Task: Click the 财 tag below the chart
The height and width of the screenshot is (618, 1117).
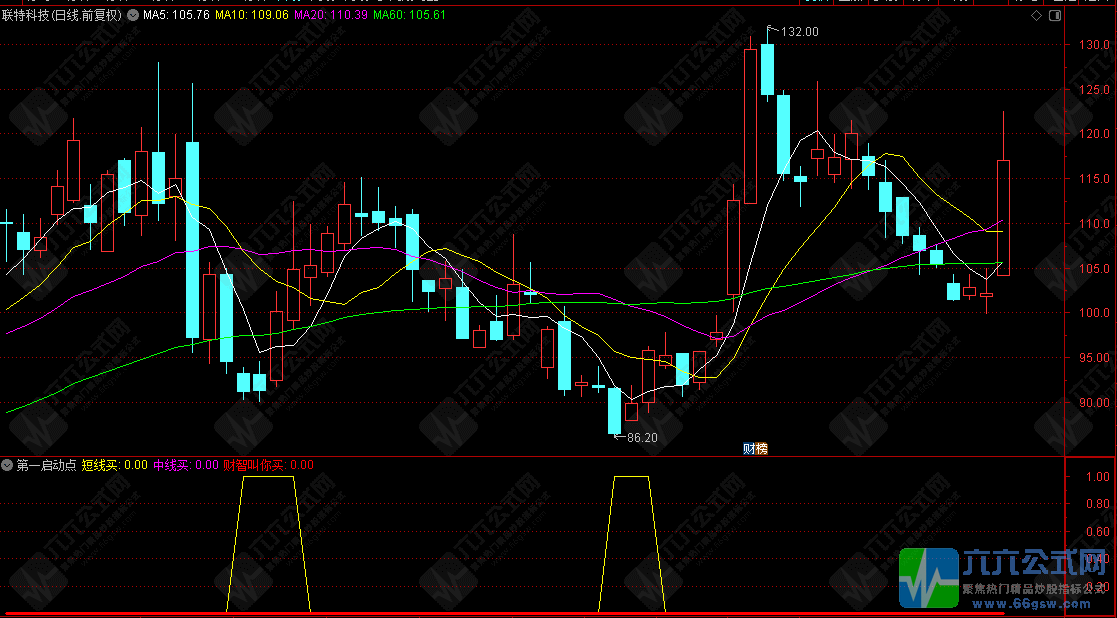Action: [x=749, y=449]
